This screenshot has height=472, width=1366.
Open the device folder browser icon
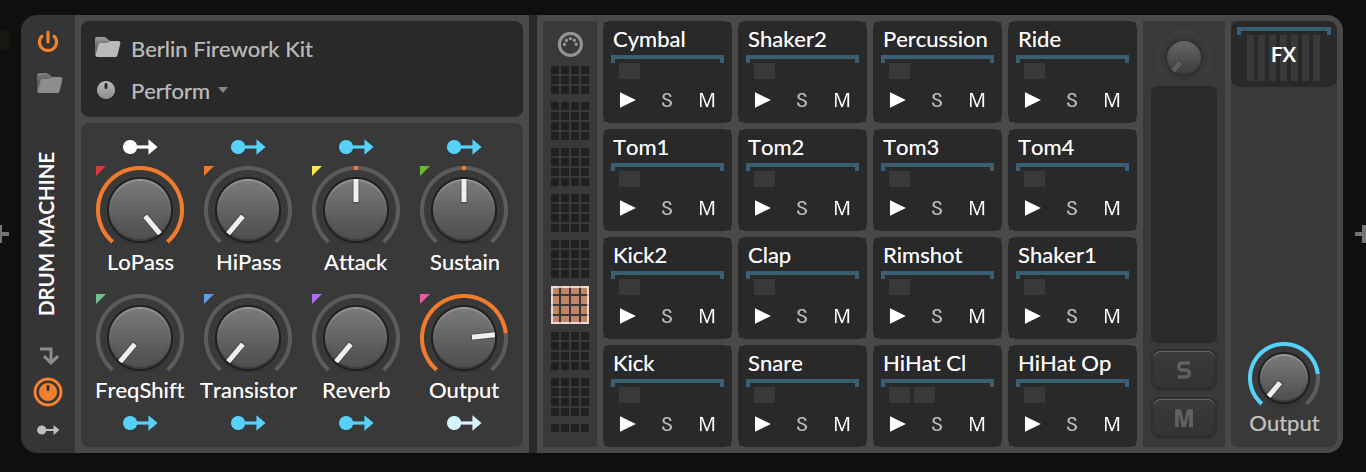(x=49, y=83)
